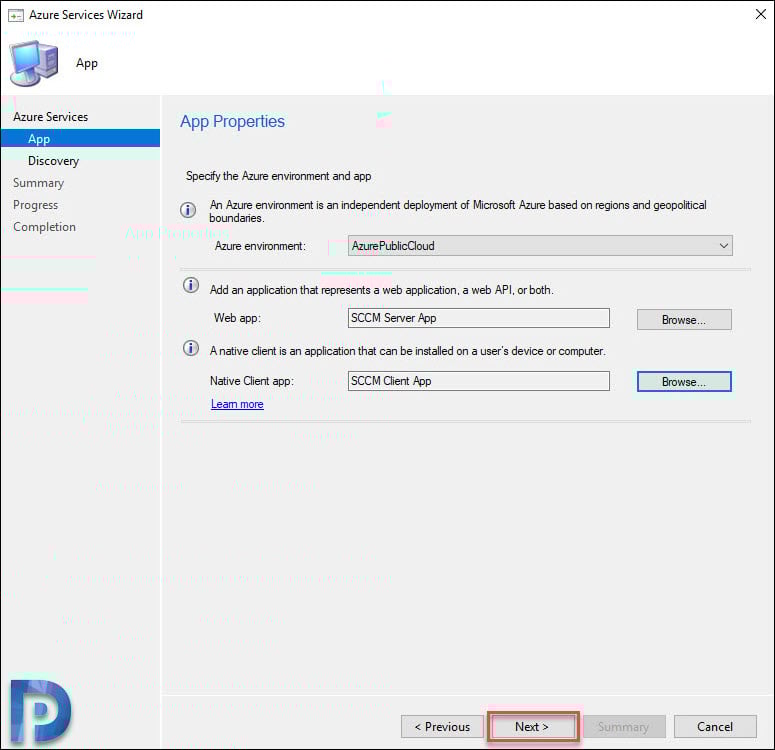Image resolution: width=775 pixels, height=750 pixels.
Task: Click the info icon beside native client description
Action: coord(191,349)
